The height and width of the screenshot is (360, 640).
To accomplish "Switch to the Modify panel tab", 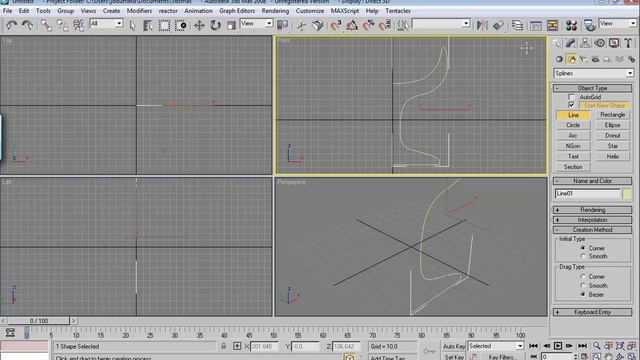I will (x=570, y=43).
